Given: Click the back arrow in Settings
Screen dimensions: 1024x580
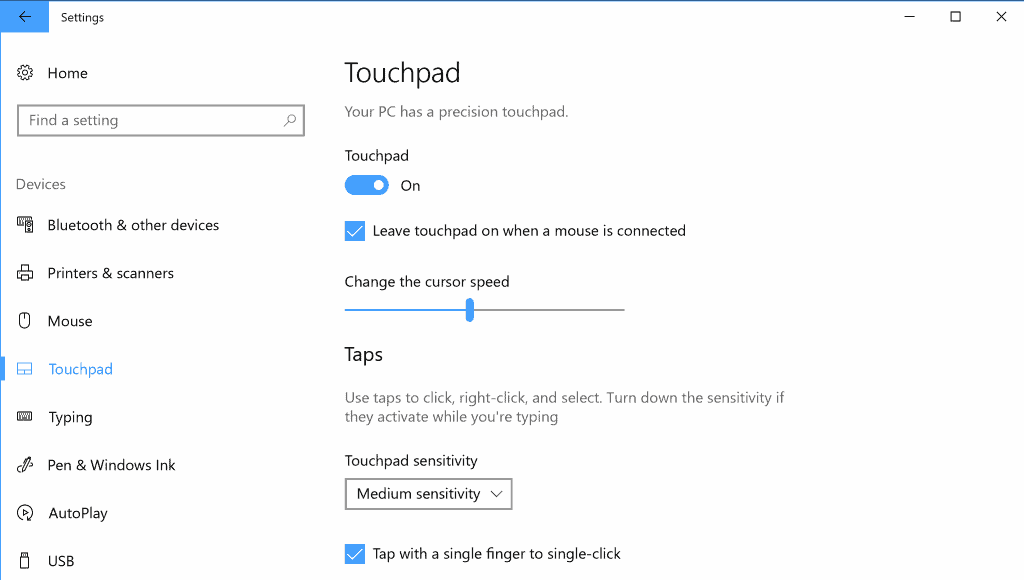Looking at the screenshot, I should click(25, 17).
